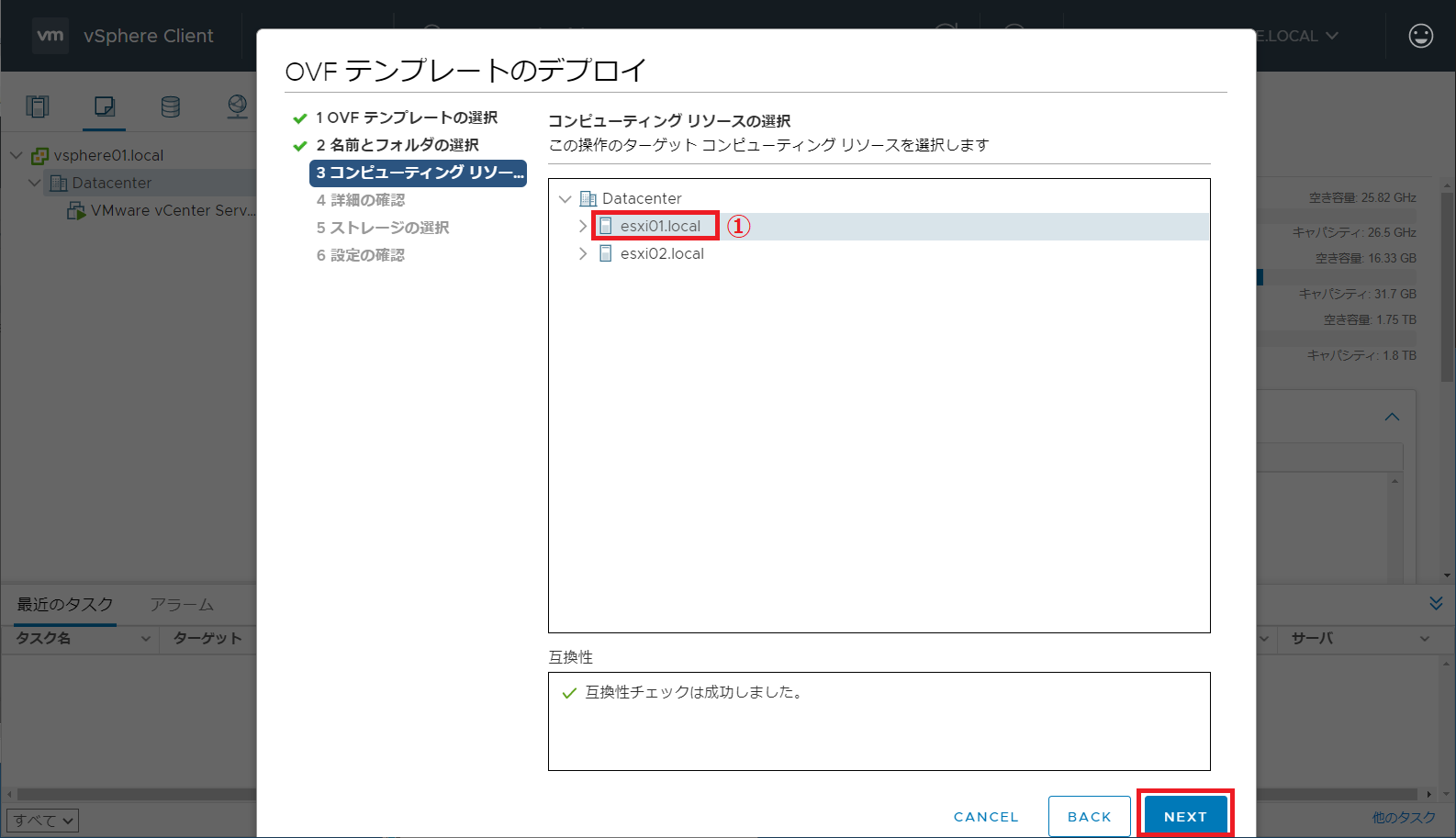Go to step 2 名前とフォルダの選択
Viewport: 1456px width, 838px height.
(x=398, y=145)
